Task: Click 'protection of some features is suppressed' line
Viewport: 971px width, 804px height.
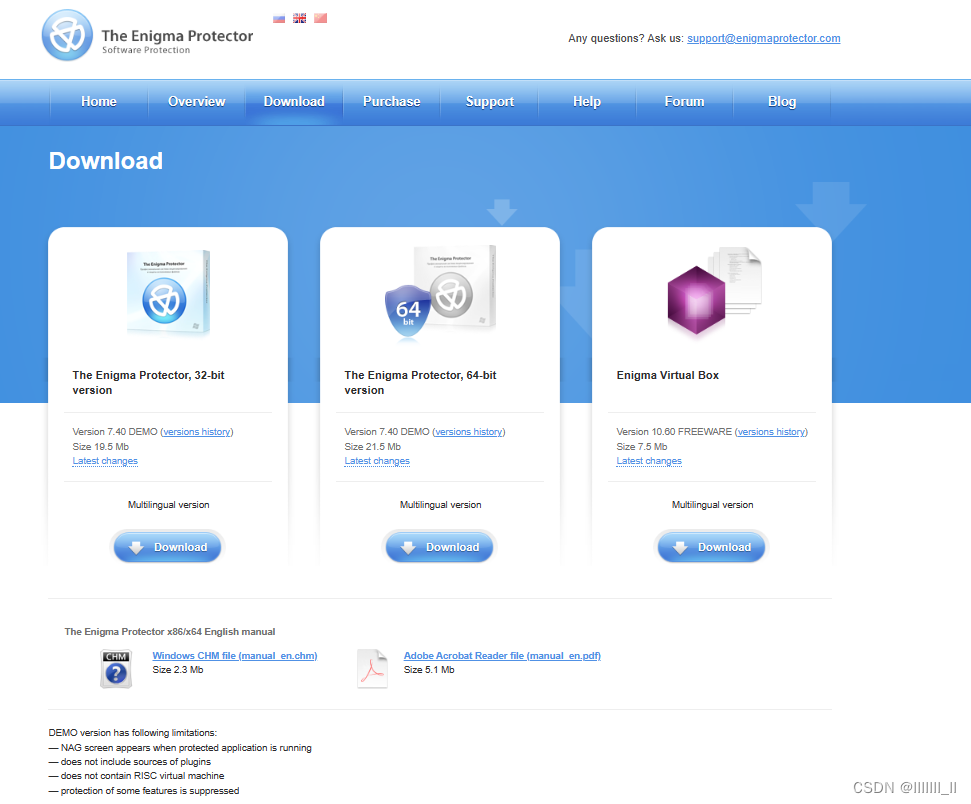Action: (144, 791)
